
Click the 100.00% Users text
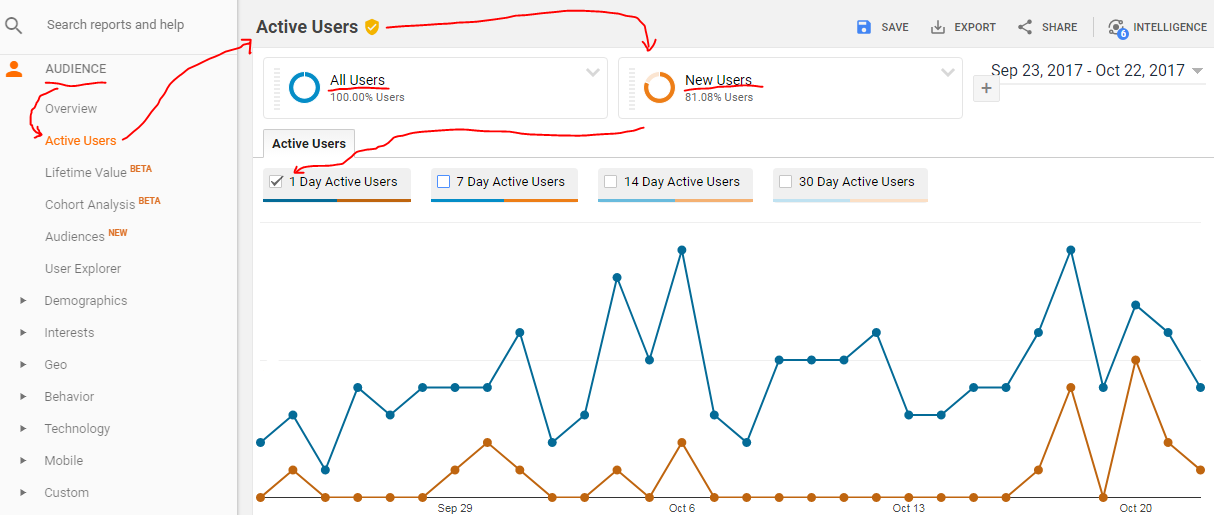(x=367, y=97)
